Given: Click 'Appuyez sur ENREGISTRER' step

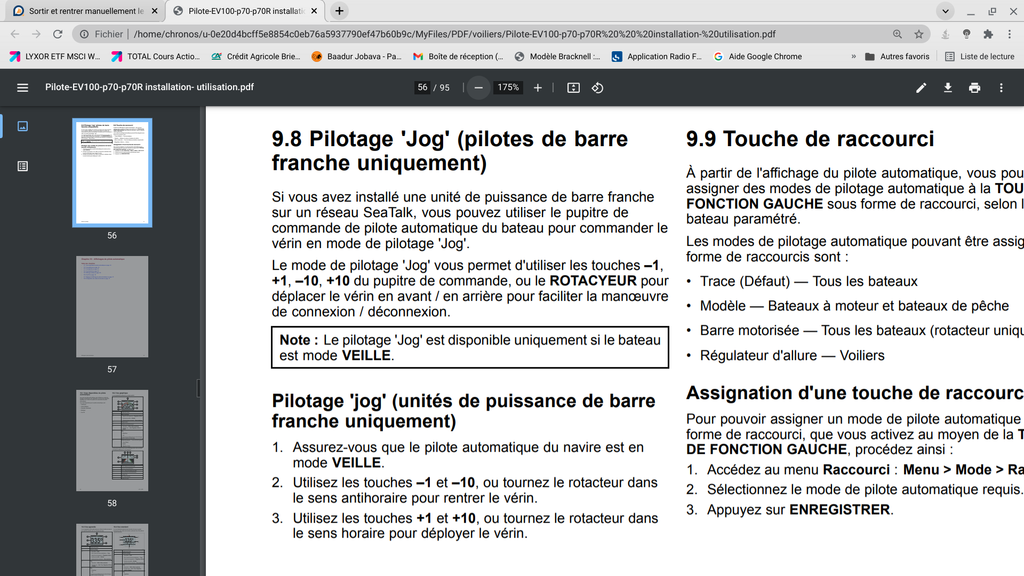Looking at the screenshot, I should point(800,509).
